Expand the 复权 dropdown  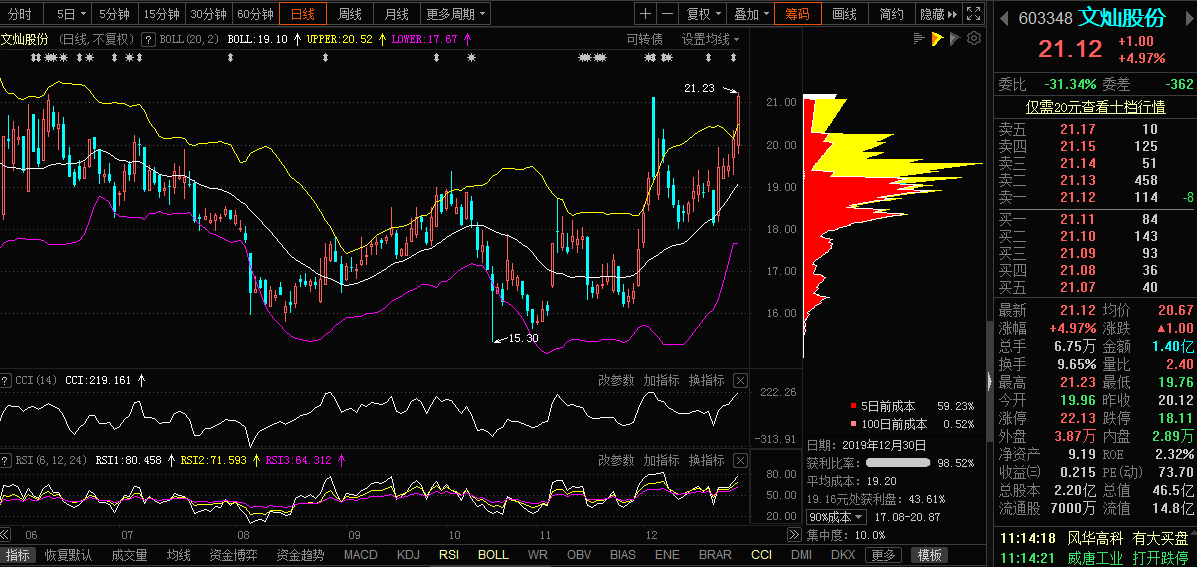coord(703,14)
